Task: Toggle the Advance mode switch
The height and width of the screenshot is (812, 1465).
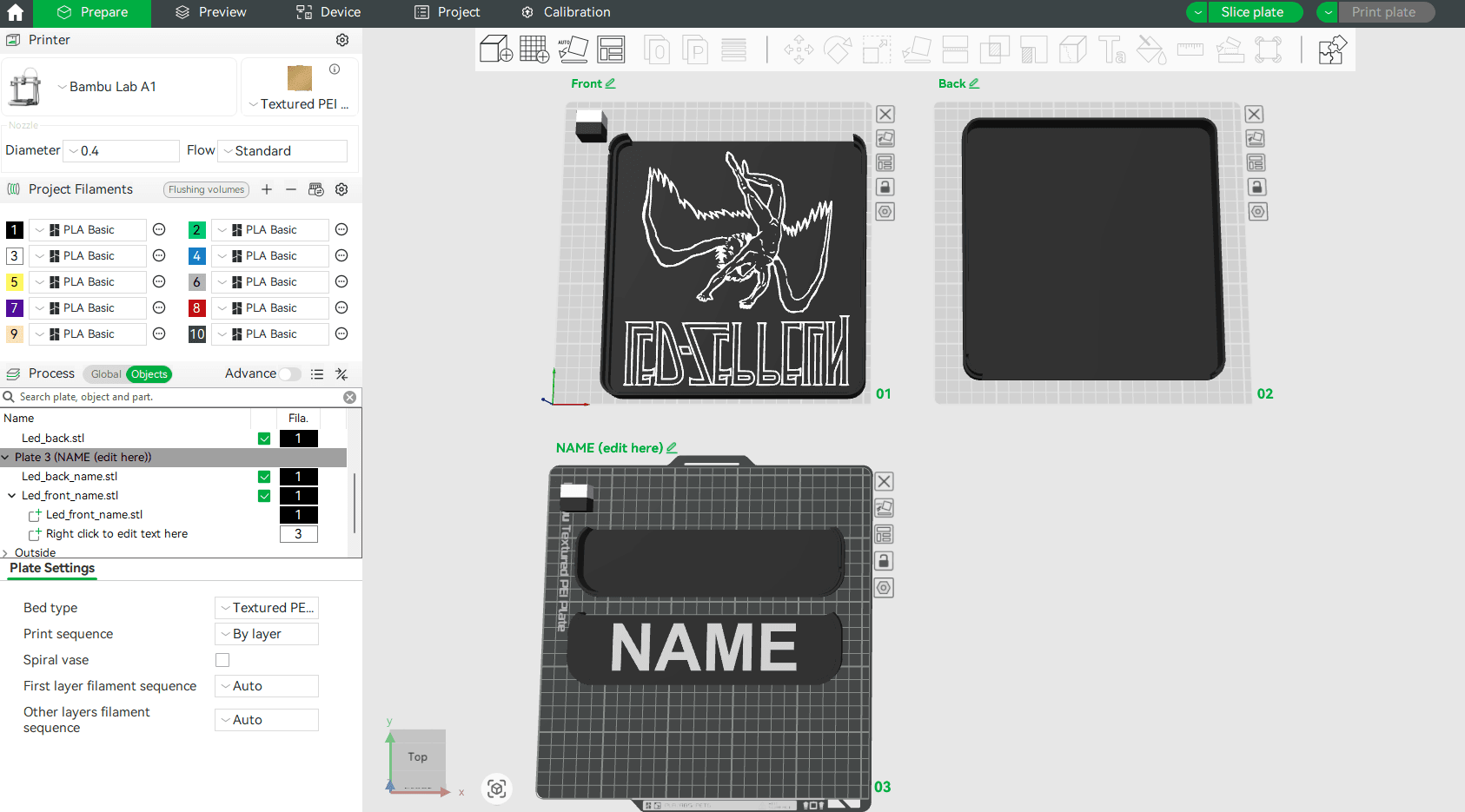Action: click(x=290, y=374)
